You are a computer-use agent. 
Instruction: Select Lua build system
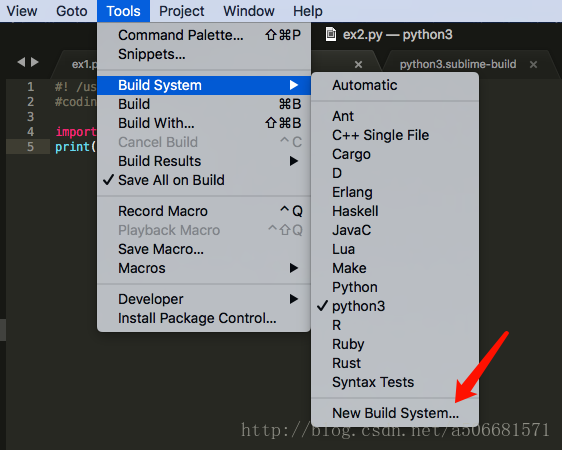pyautogui.click(x=395, y=249)
